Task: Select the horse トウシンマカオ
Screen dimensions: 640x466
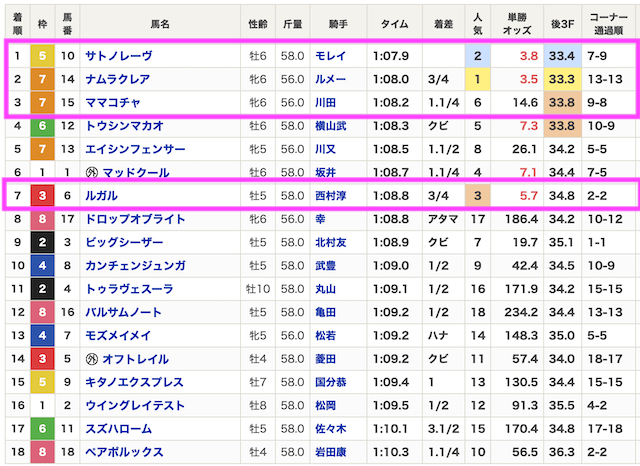Action: click(124, 126)
